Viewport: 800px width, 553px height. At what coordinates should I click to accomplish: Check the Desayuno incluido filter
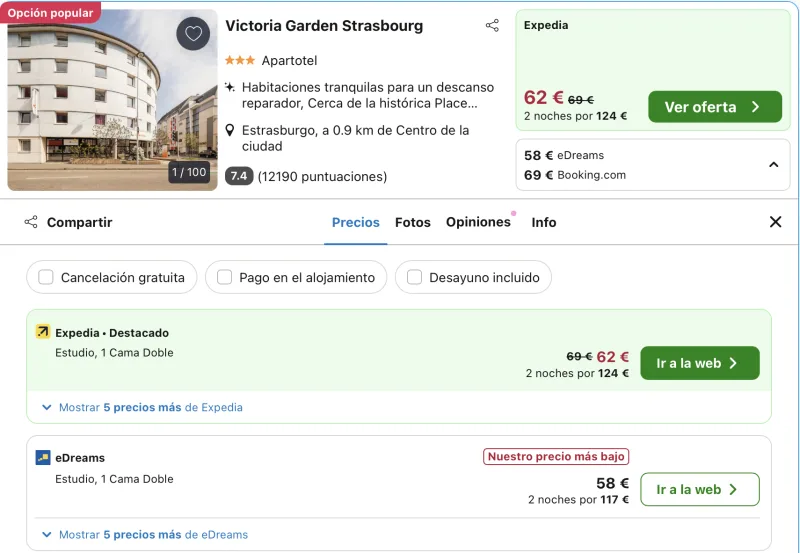click(x=414, y=277)
